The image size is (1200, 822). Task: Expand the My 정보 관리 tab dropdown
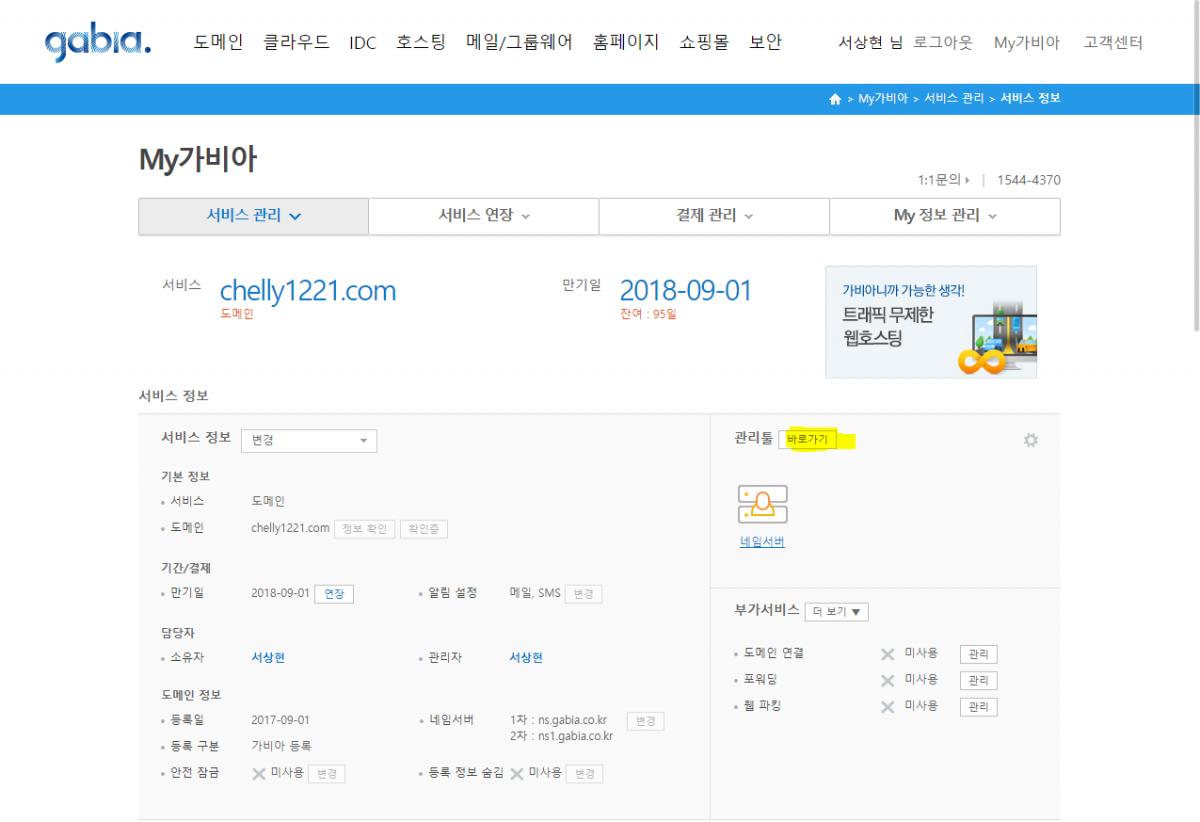point(945,216)
